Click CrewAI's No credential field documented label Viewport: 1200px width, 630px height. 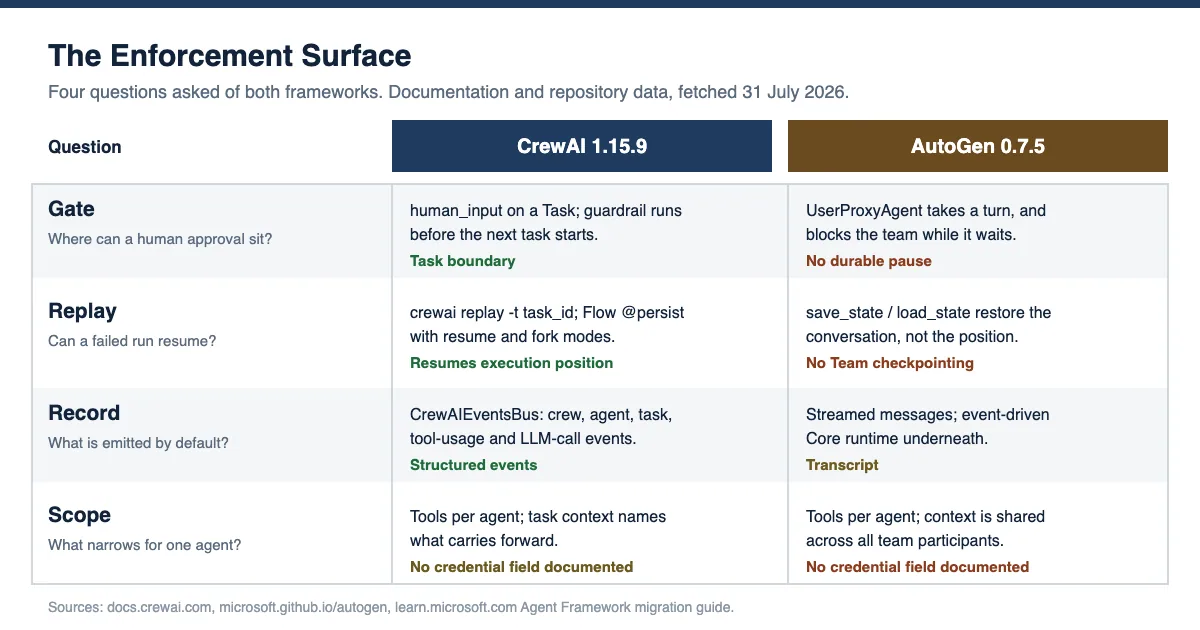point(521,567)
